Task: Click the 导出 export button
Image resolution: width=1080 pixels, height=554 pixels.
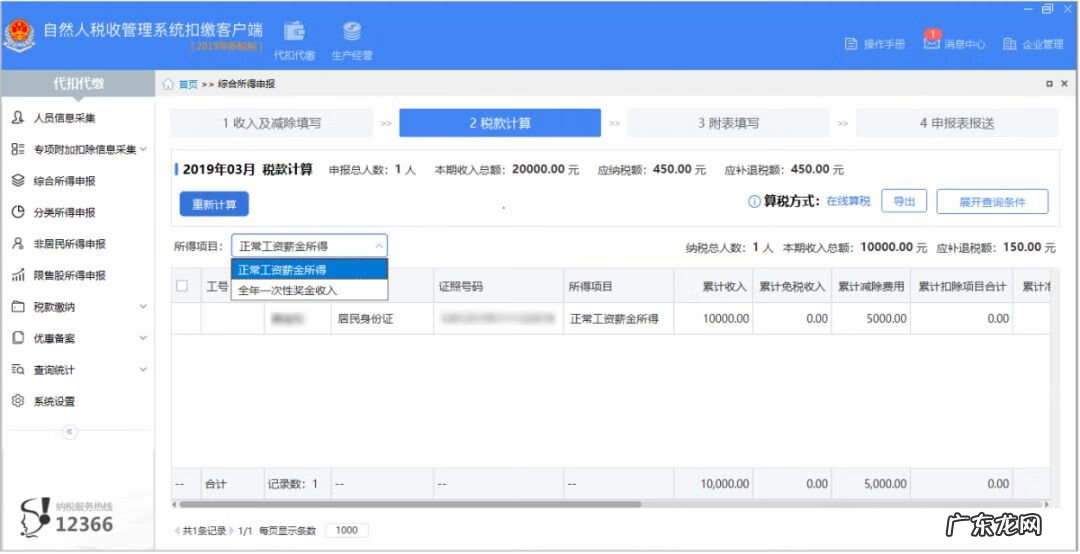Action: pos(904,202)
